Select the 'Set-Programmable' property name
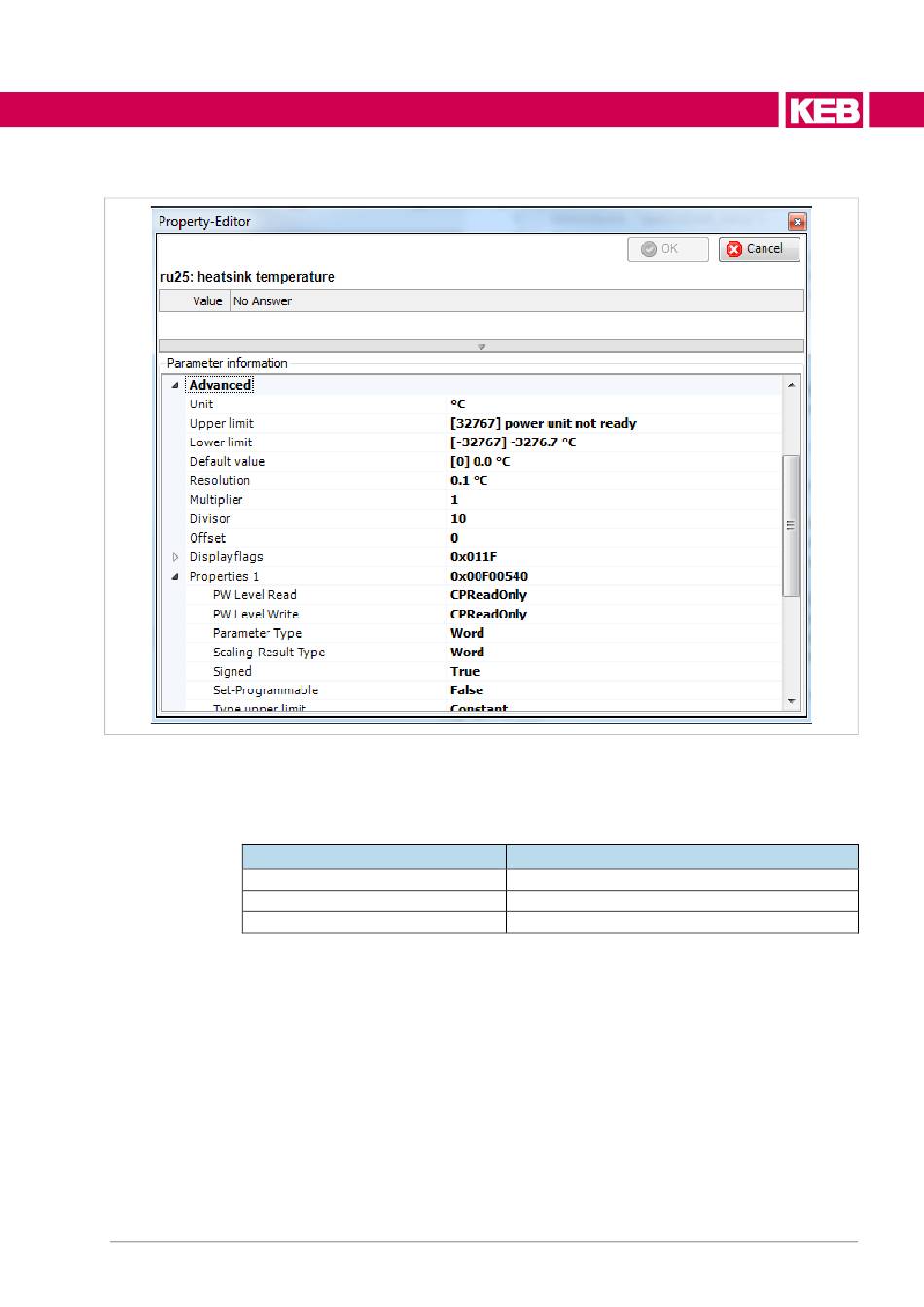The width and height of the screenshot is (924, 1307). tap(266, 690)
